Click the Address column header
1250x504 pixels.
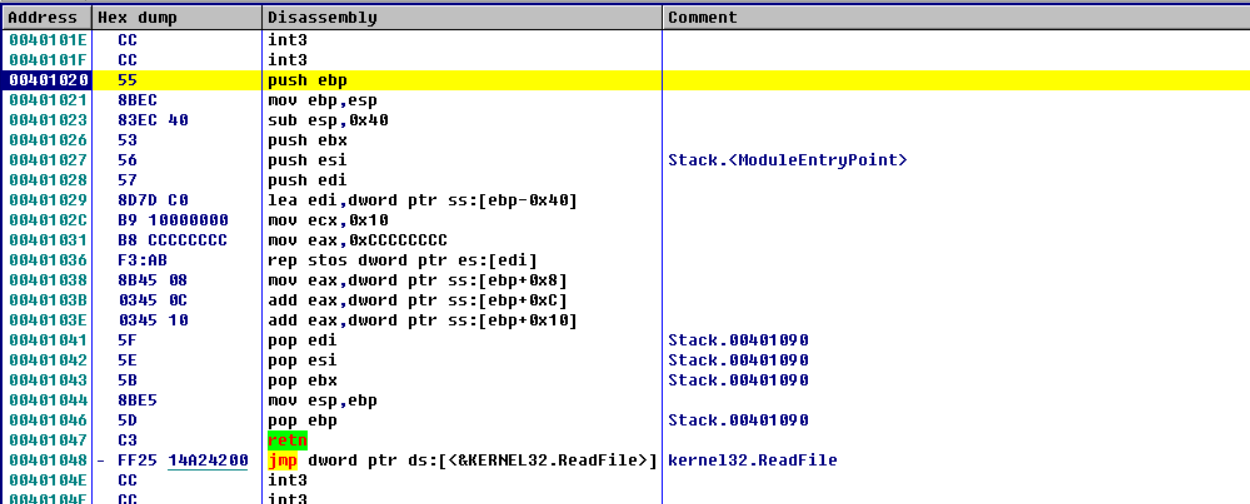pos(43,17)
